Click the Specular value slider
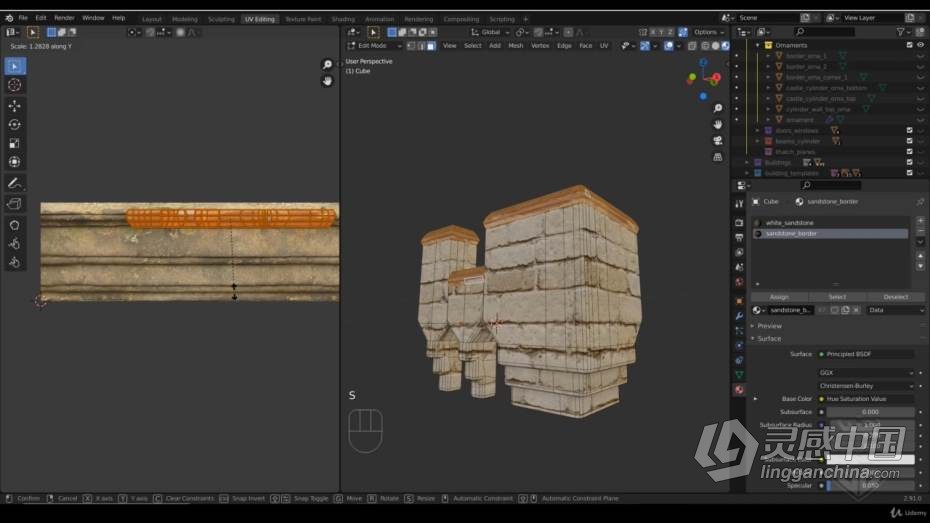The height and width of the screenshot is (523, 930). [870, 486]
